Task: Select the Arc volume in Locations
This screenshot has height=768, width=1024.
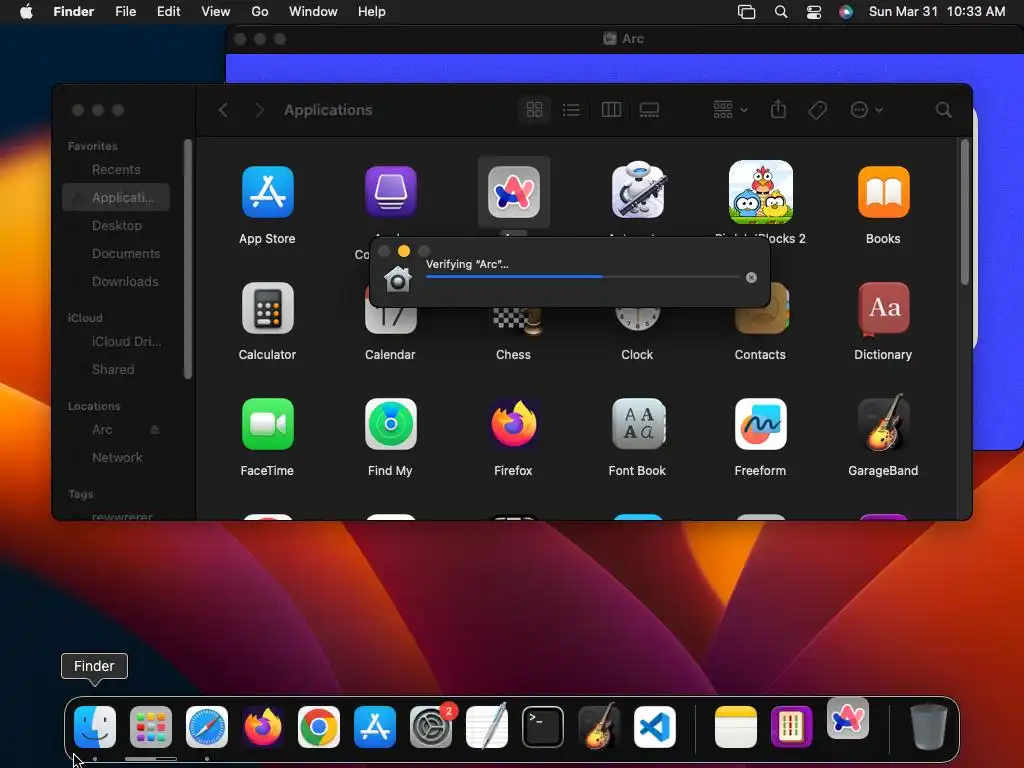Action: tap(103, 430)
